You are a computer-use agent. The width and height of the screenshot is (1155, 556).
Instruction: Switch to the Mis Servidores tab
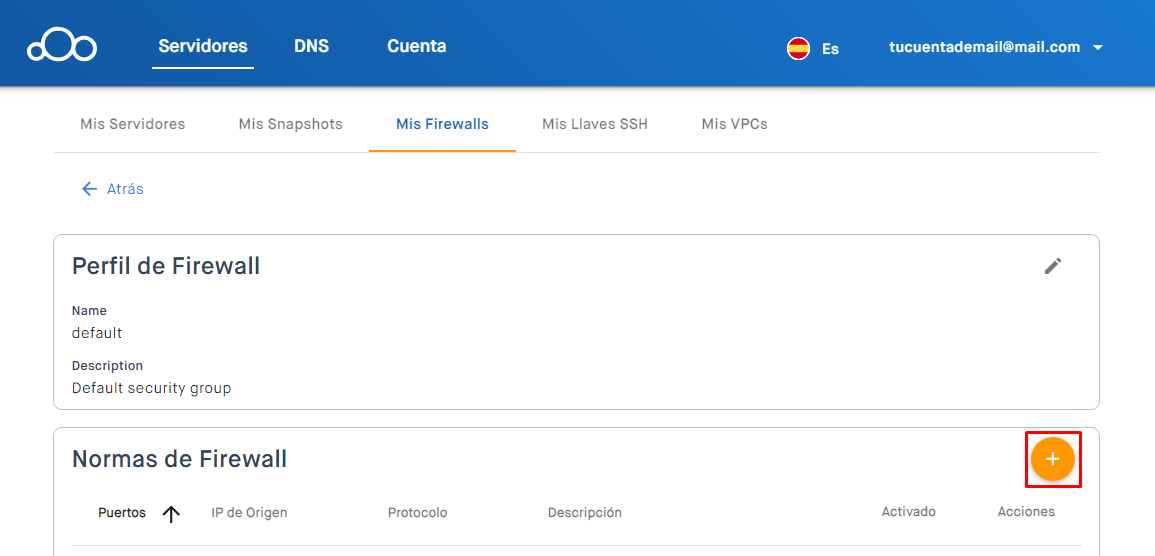click(x=133, y=124)
